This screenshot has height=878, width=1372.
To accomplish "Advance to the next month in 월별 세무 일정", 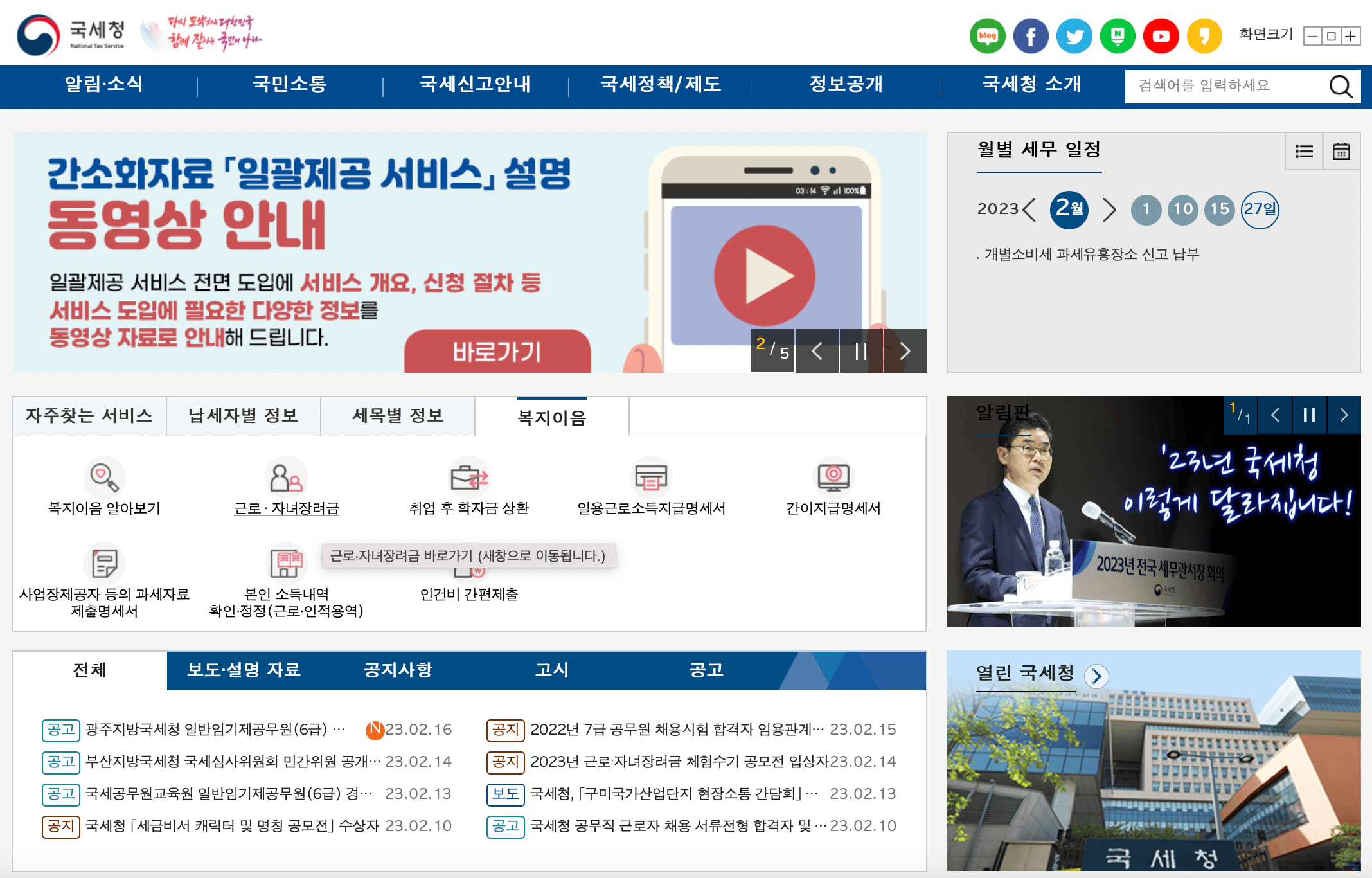I will [1109, 209].
